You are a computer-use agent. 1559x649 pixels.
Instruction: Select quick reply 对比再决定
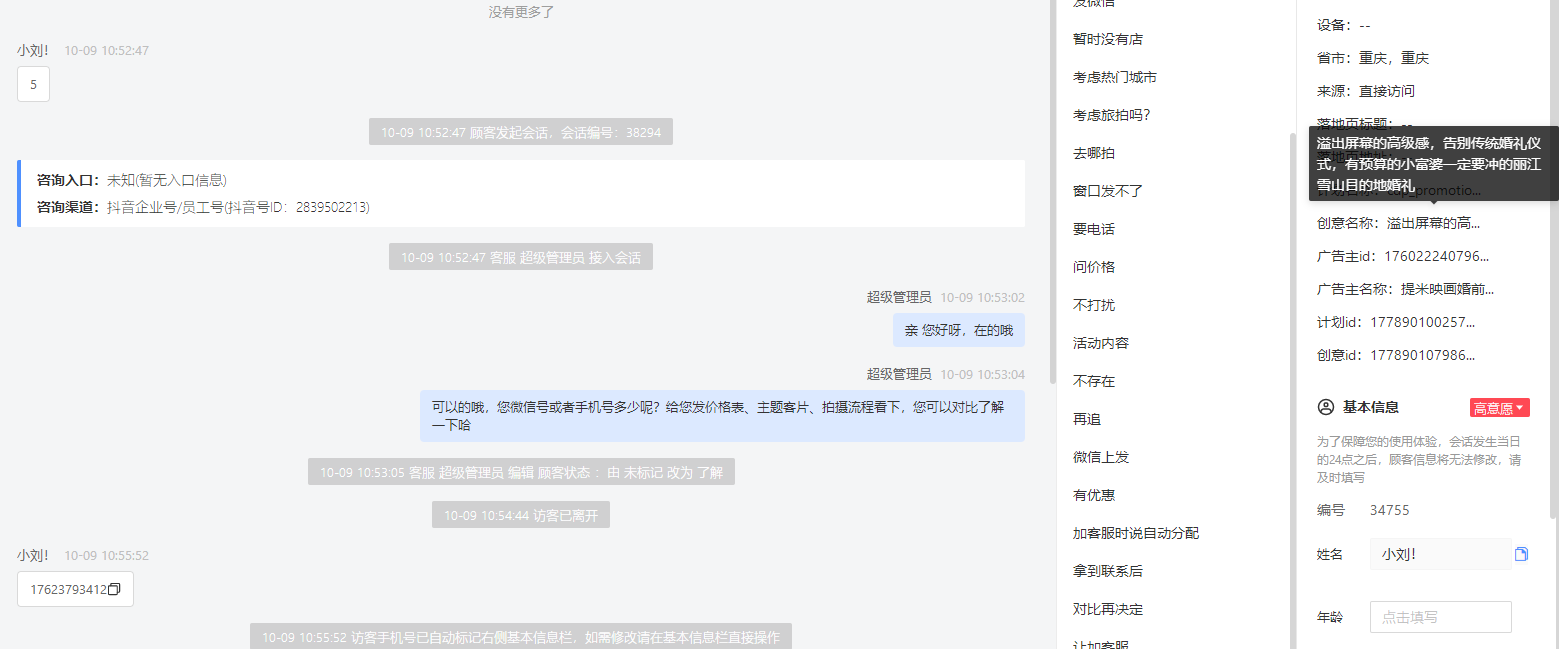click(x=1108, y=609)
